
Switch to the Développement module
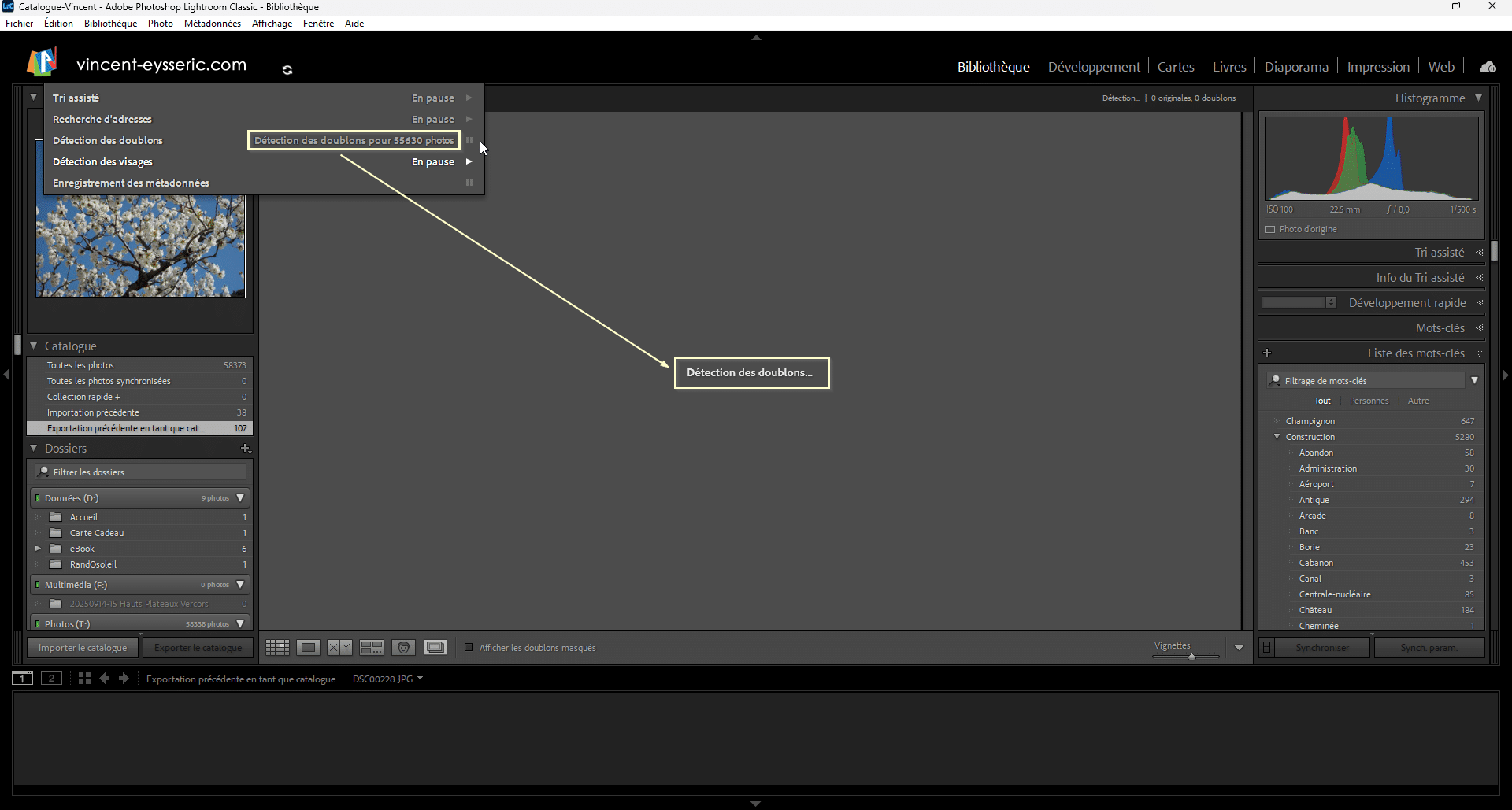1094,67
